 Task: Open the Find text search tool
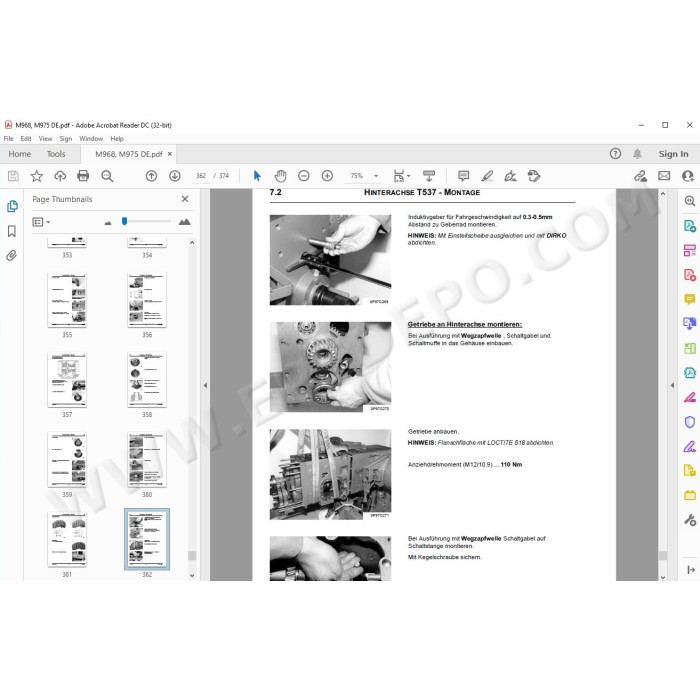coord(107,176)
